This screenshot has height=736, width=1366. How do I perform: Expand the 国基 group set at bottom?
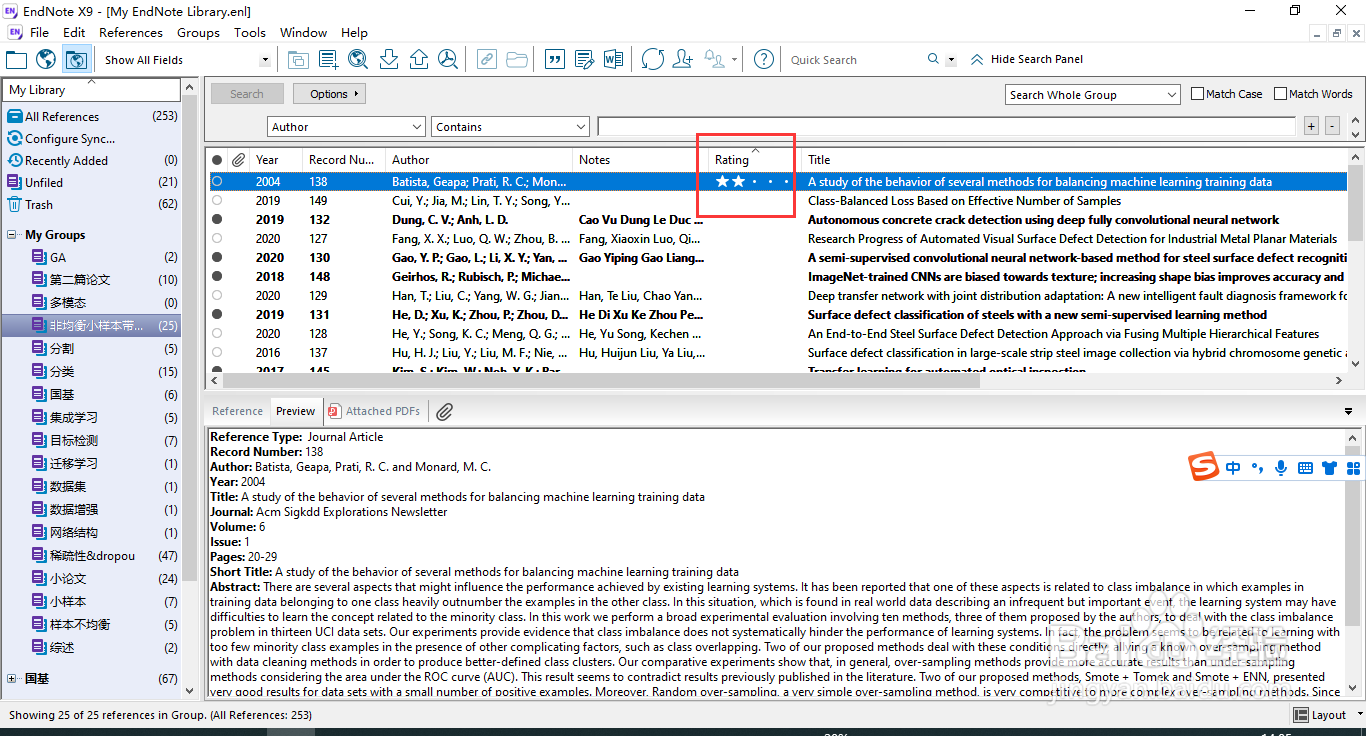(x=12, y=679)
